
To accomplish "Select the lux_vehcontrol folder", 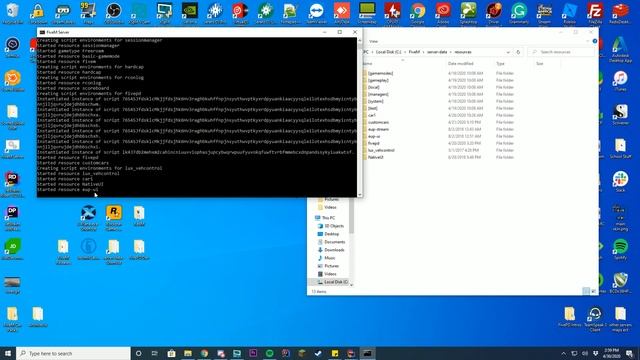I will click(381, 150).
